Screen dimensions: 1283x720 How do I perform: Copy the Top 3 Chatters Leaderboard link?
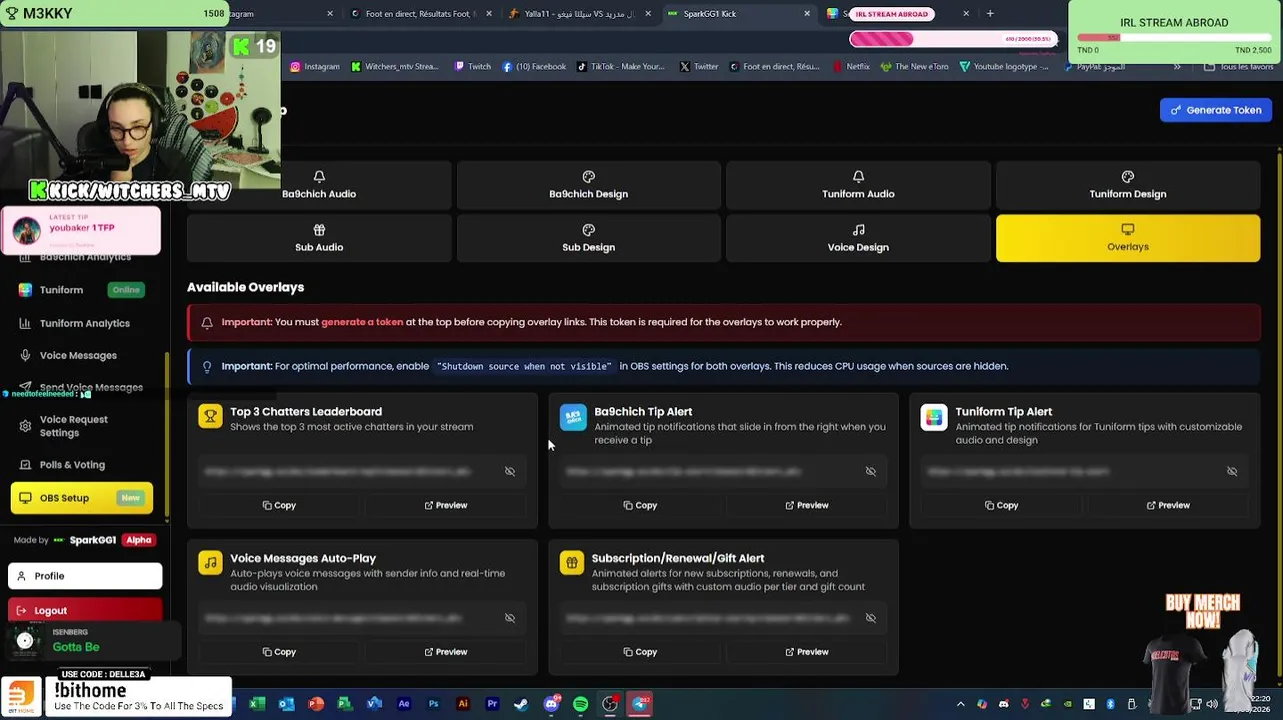[x=279, y=505]
